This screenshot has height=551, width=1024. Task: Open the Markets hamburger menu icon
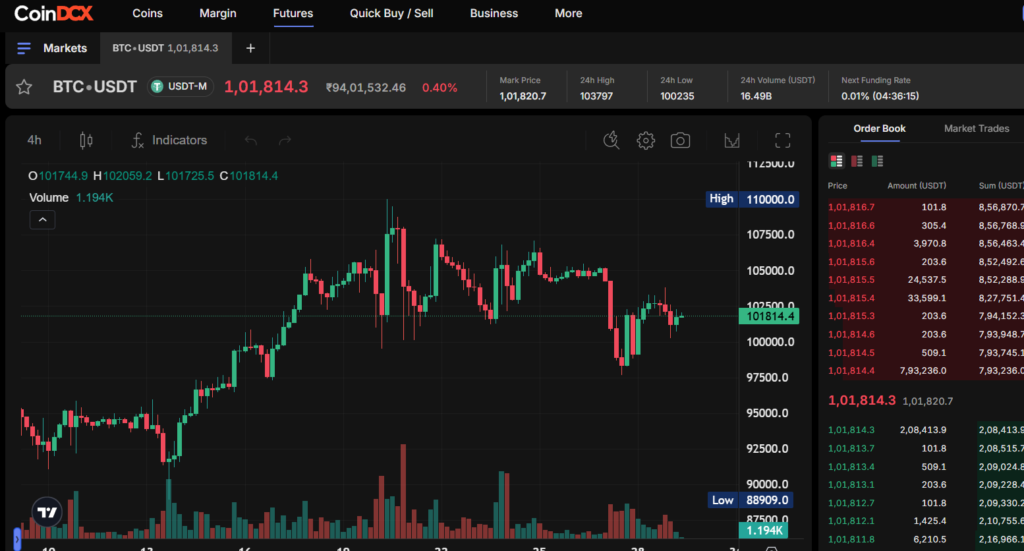pyautogui.click(x=24, y=48)
